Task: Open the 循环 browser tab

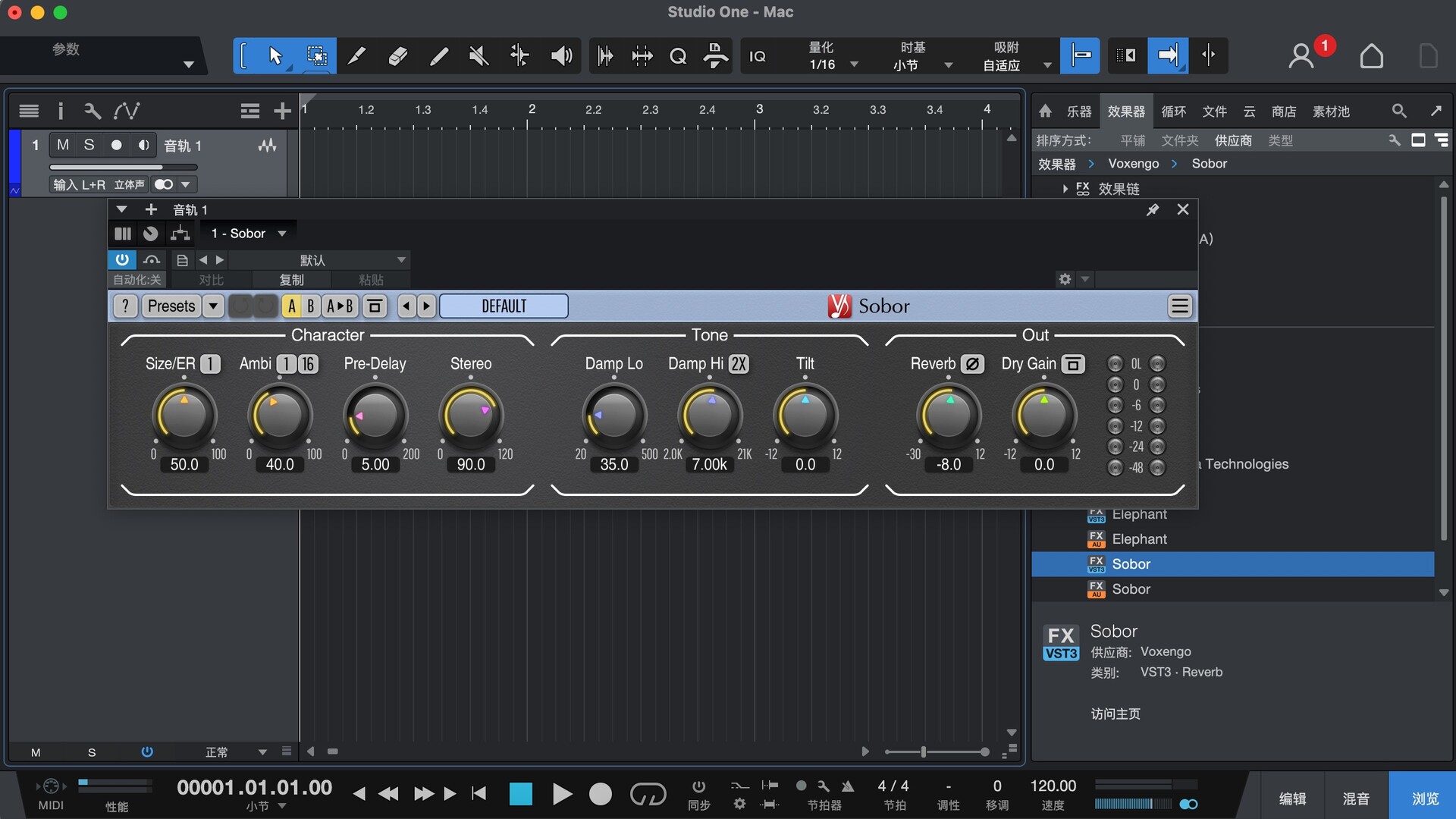Action: [1173, 111]
